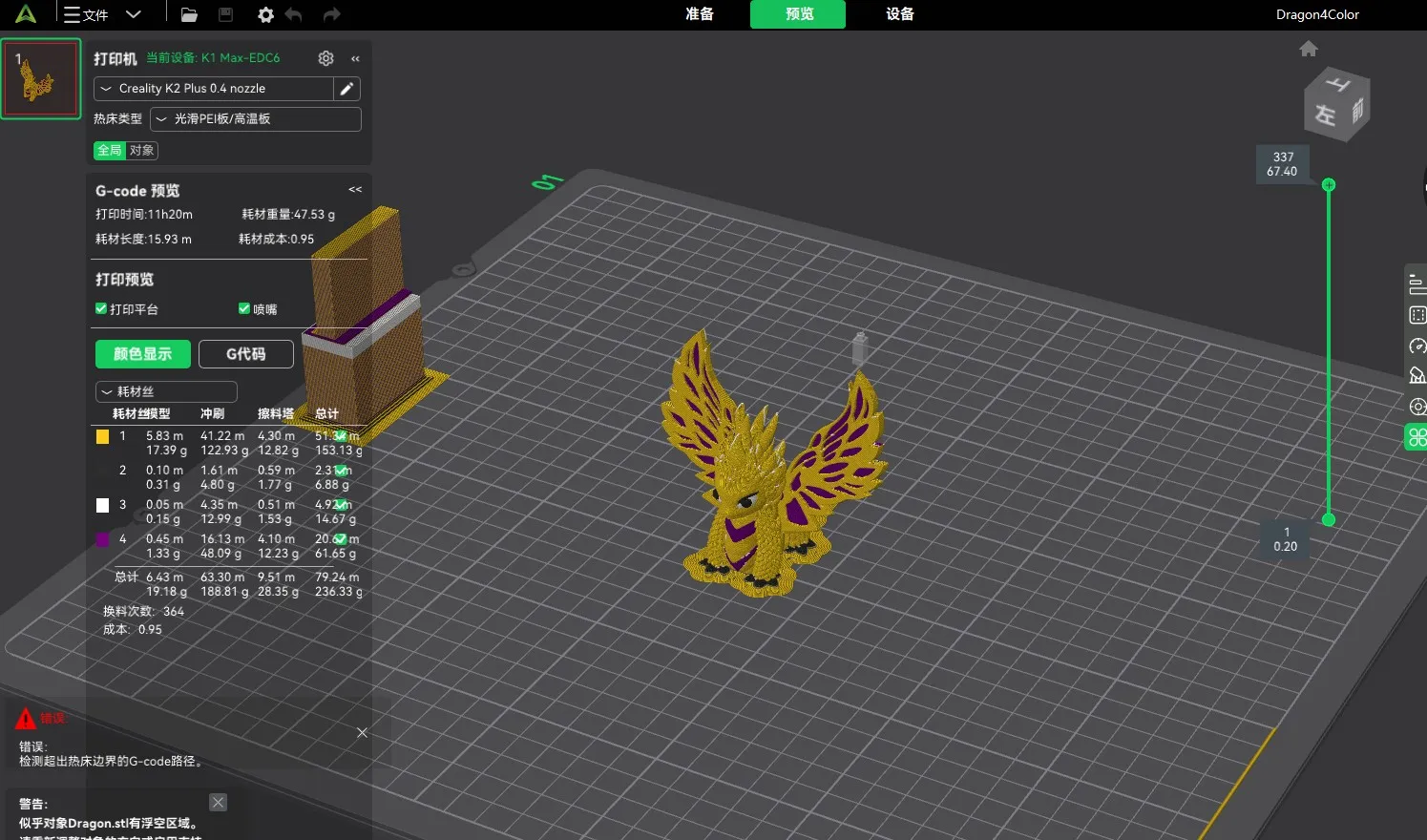Viewport: 1427px width, 840px height.
Task: Click 换料次数: 364 text
Action: [x=143, y=611]
